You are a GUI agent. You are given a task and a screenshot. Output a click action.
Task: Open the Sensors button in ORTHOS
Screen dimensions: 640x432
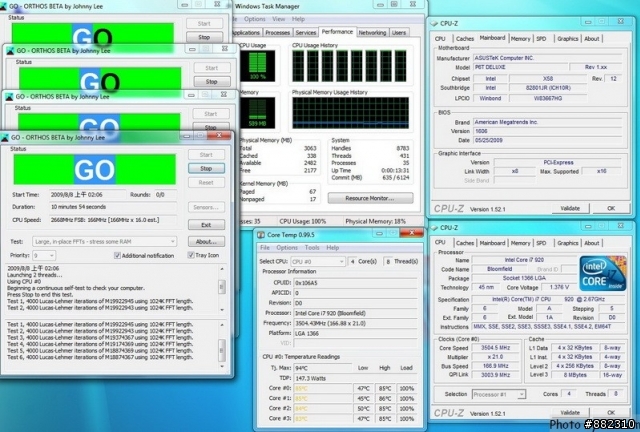pyautogui.click(x=206, y=207)
